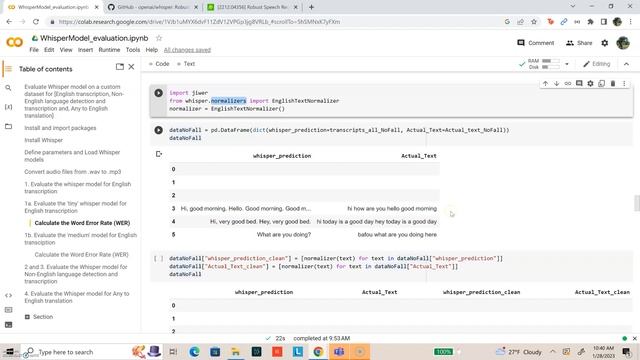Clear the output of the dataNoFall cell
Screen dimensions: 640x360
point(159,154)
